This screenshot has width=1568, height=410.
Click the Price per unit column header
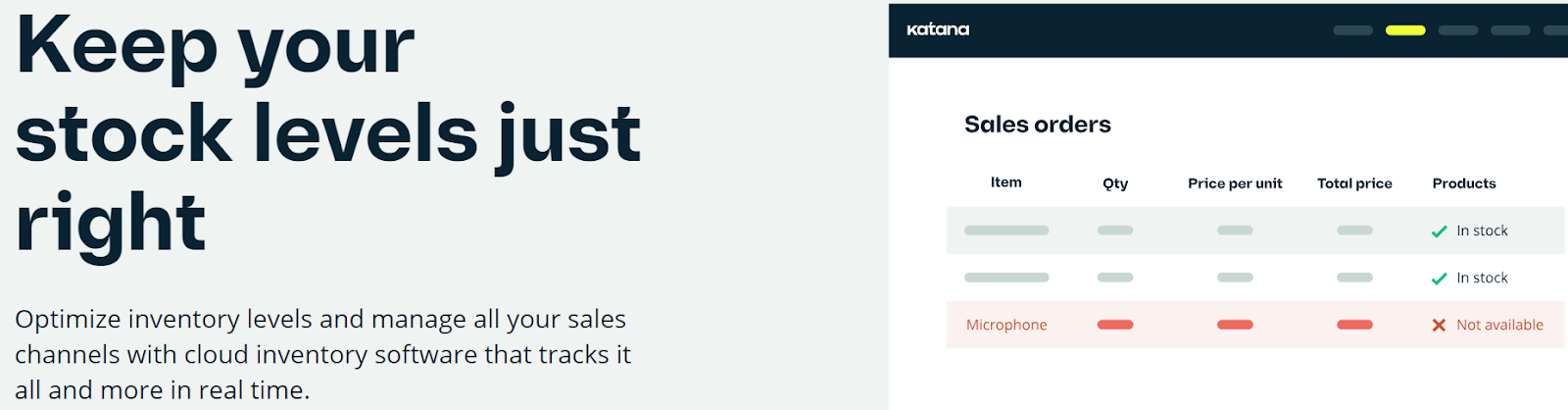point(1235,183)
